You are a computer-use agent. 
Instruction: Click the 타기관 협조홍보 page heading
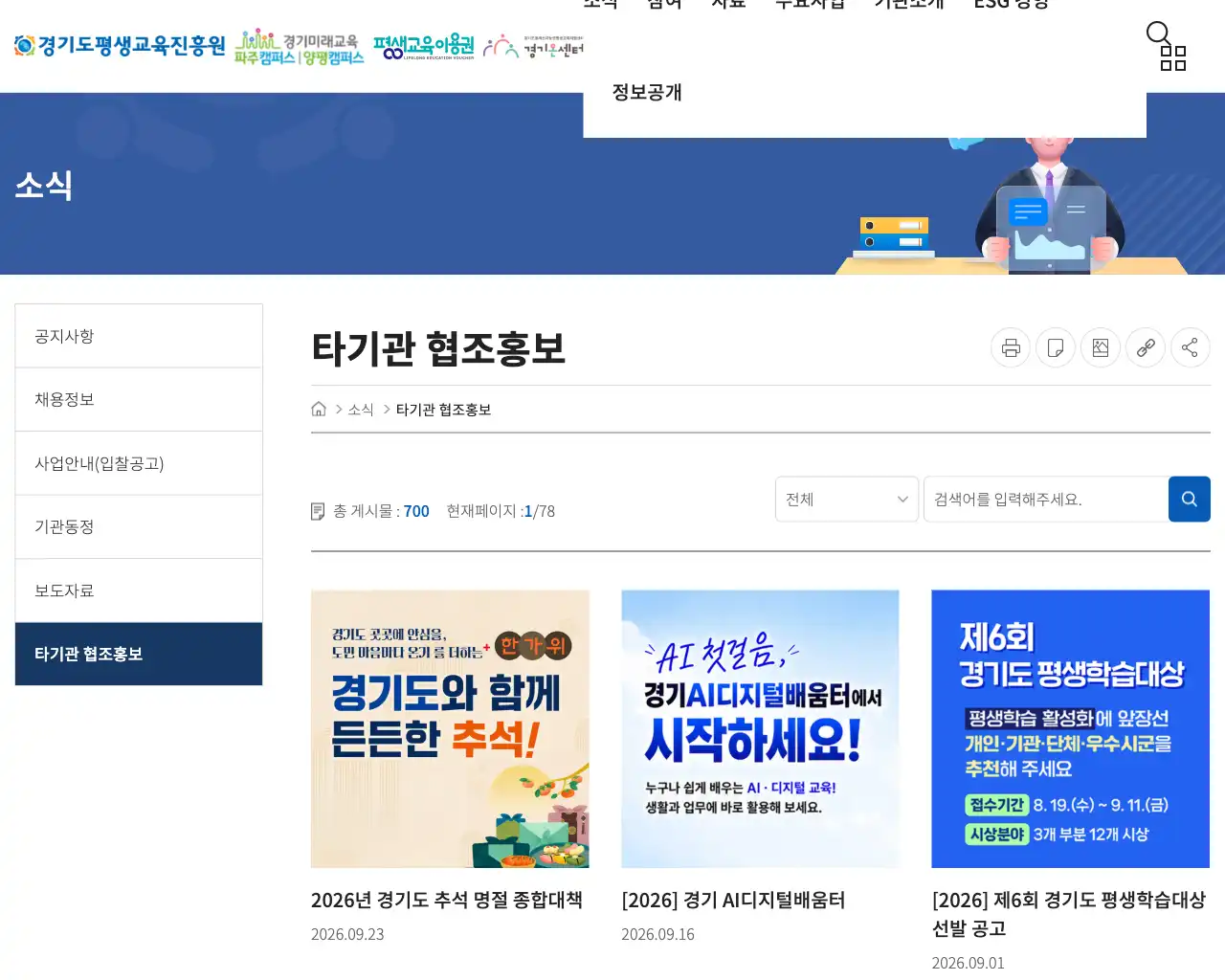pos(438,348)
